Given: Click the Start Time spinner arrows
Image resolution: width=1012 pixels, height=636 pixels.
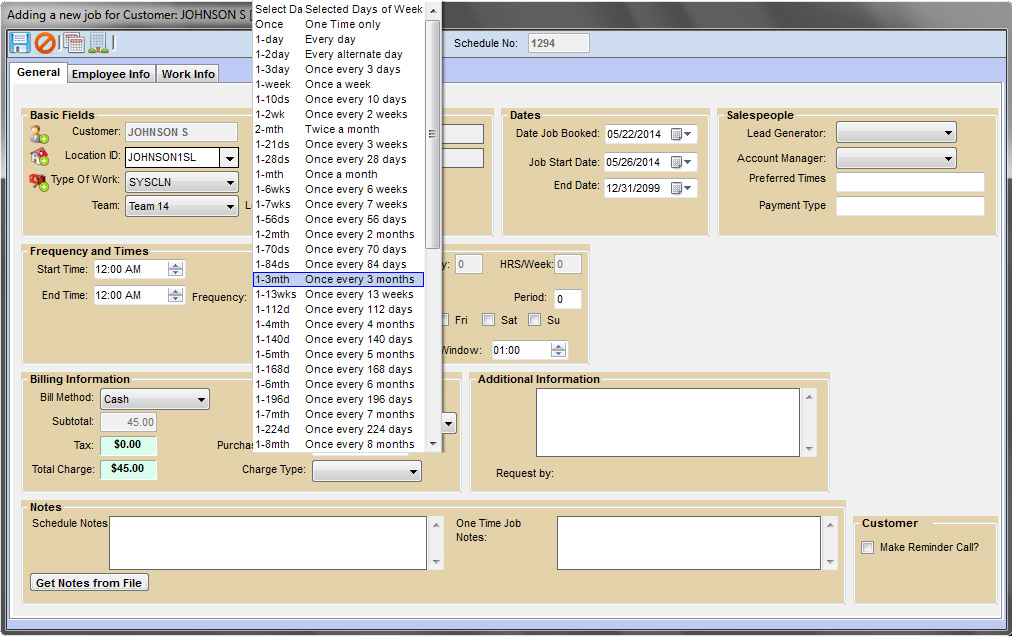Looking at the screenshot, I should coord(176,269).
